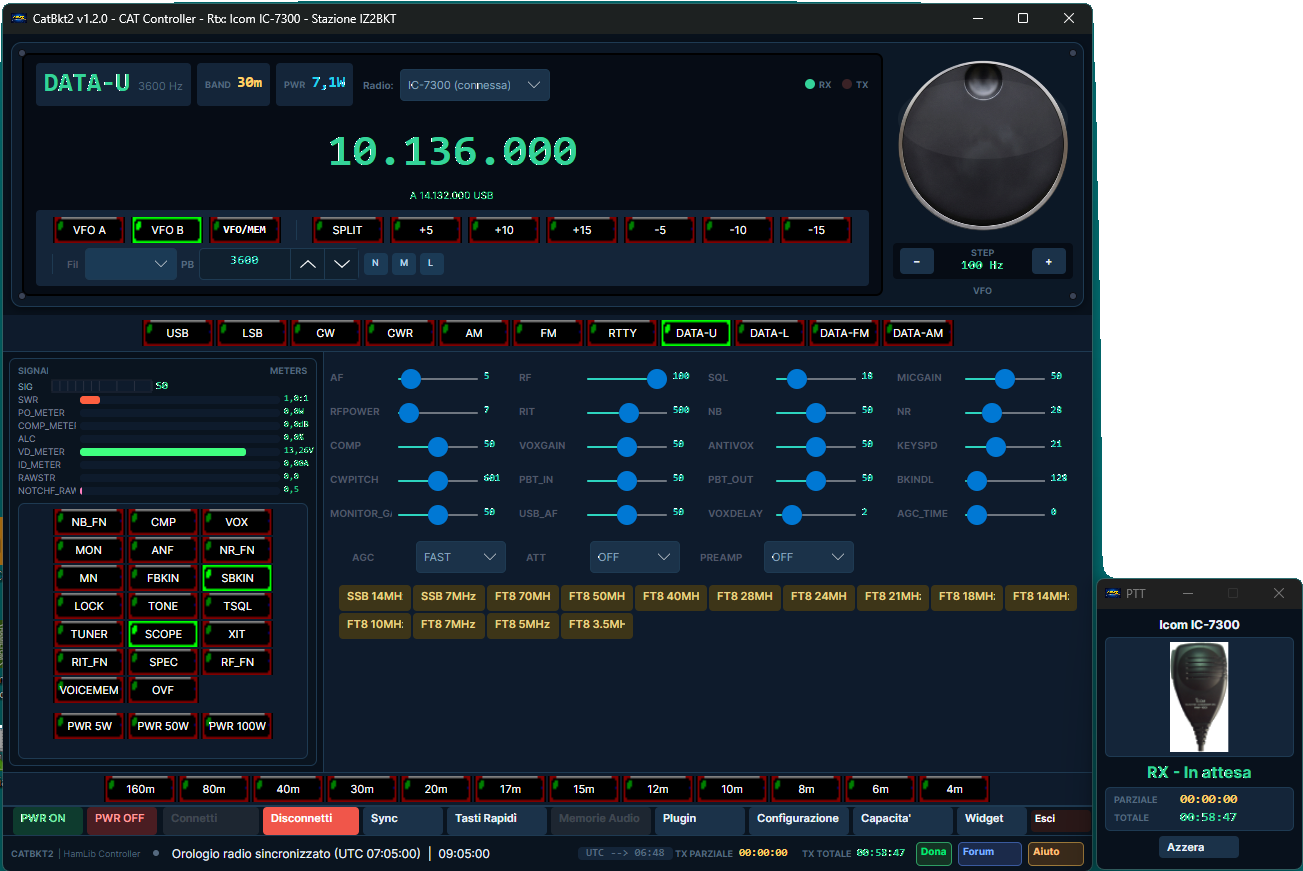Open the PREAMP dropdown

pyautogui.click(x=809, y=557)
